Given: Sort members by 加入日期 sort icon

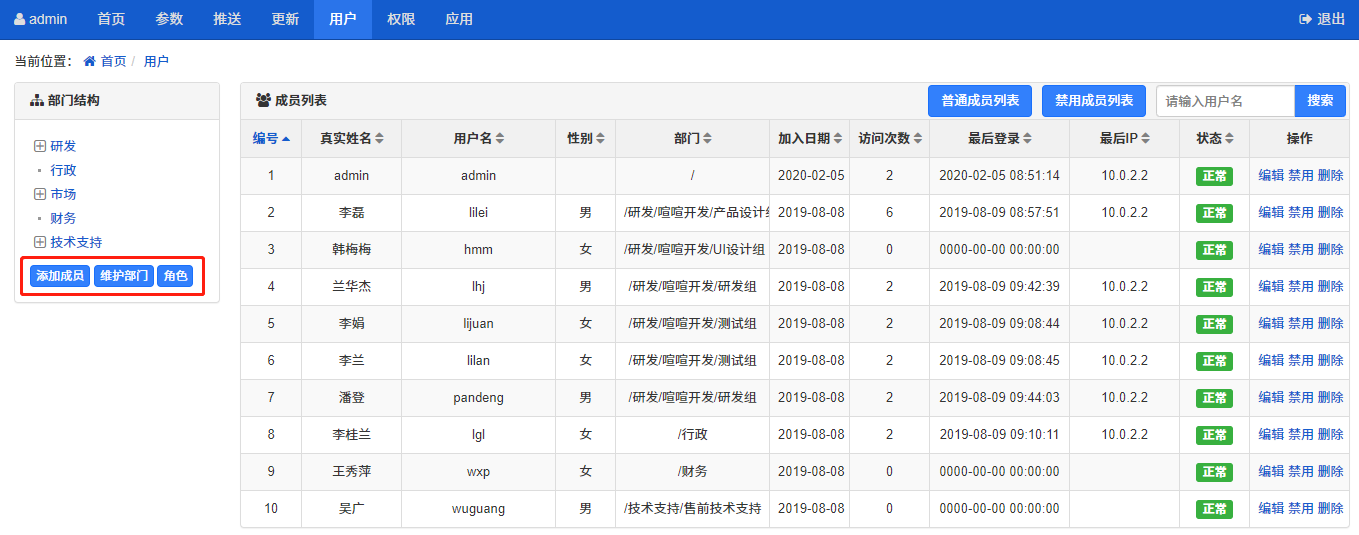Looking at the screenshot, I should [x=837, y=139].
